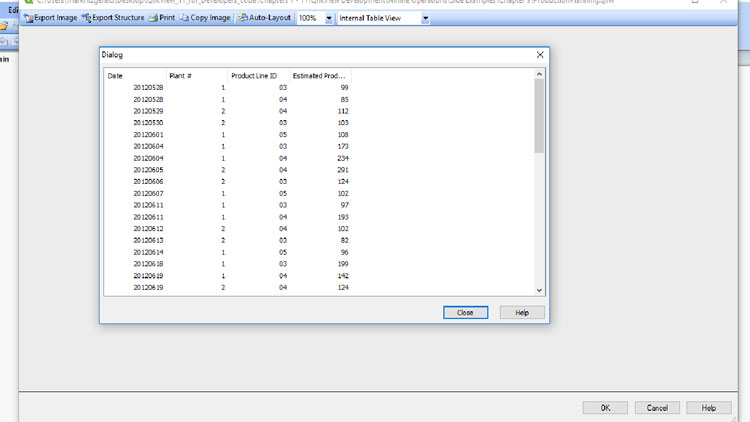Select the date cell 20120530
The width and height of the screenshot is (750, 422).
coord(148,123)
